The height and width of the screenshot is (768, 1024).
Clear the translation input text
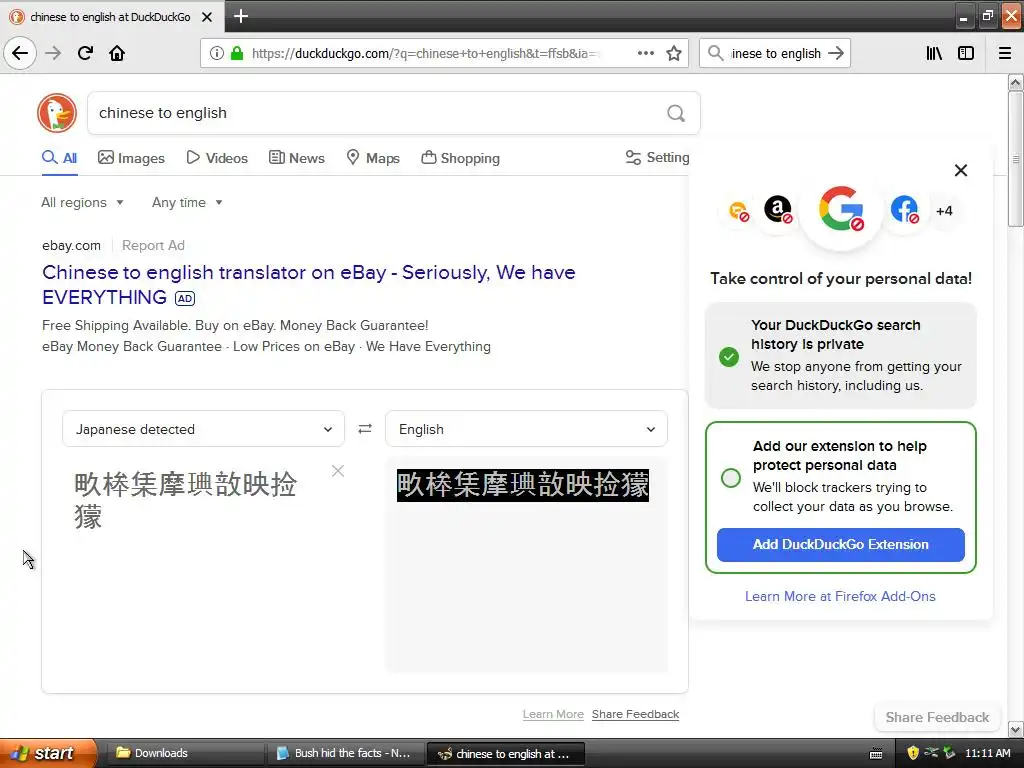[338, 471]
